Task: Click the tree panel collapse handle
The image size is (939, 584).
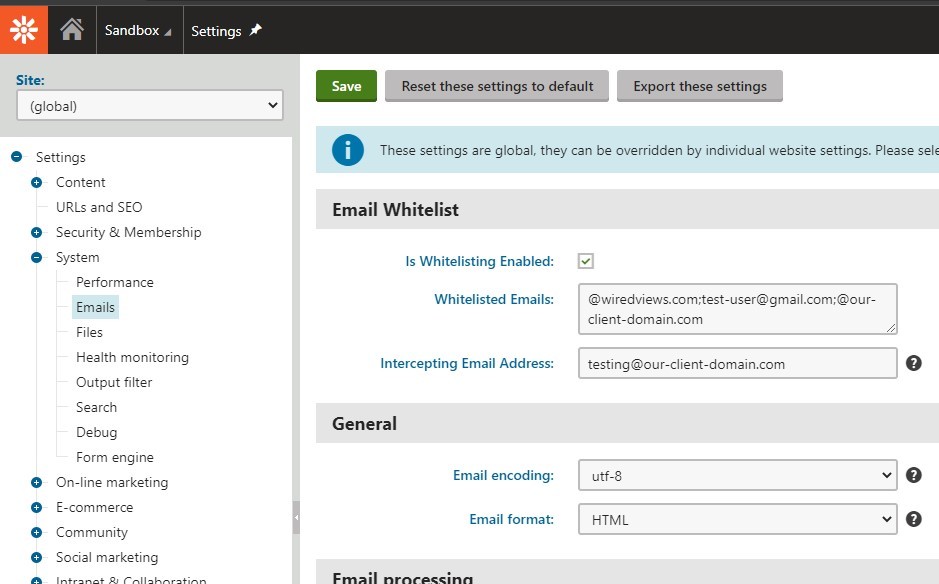Action: click(296, 518)
